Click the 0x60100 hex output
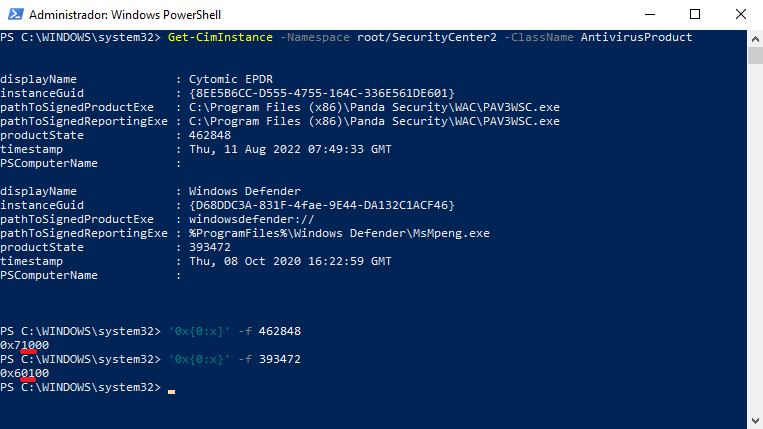 [25, 372]
